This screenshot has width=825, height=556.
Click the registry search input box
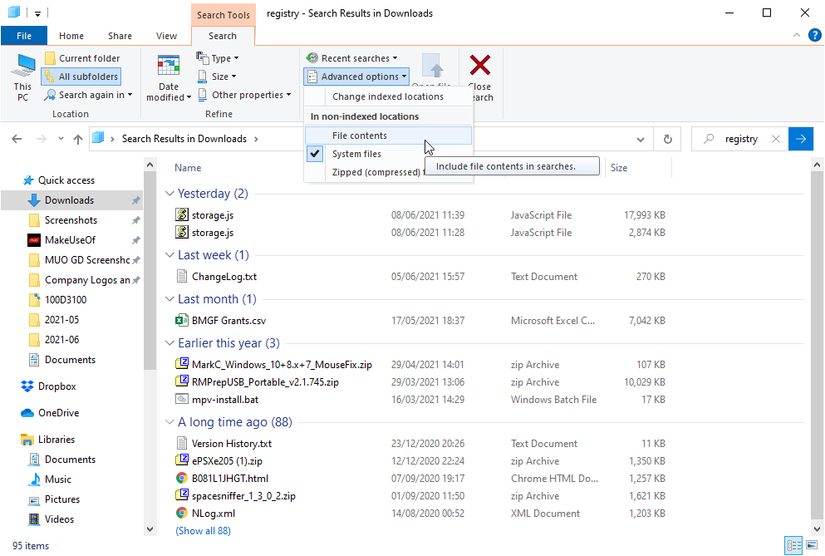point(741,139)
